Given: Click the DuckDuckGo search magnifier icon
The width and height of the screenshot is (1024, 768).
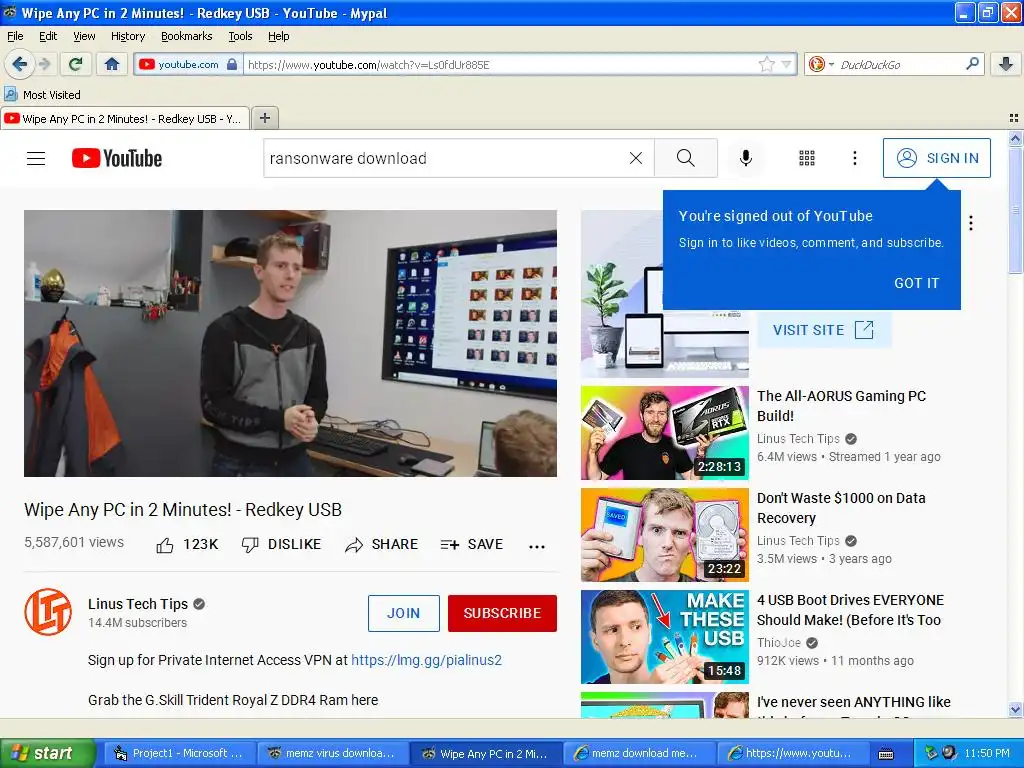Looking at the screenshot, I should [x=972, y=63].
